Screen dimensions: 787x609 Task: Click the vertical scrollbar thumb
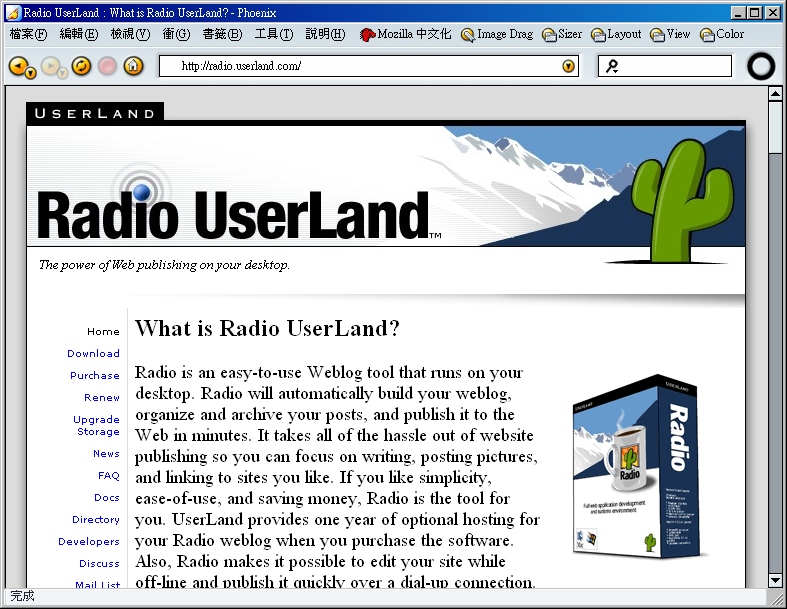click(775, 127)
